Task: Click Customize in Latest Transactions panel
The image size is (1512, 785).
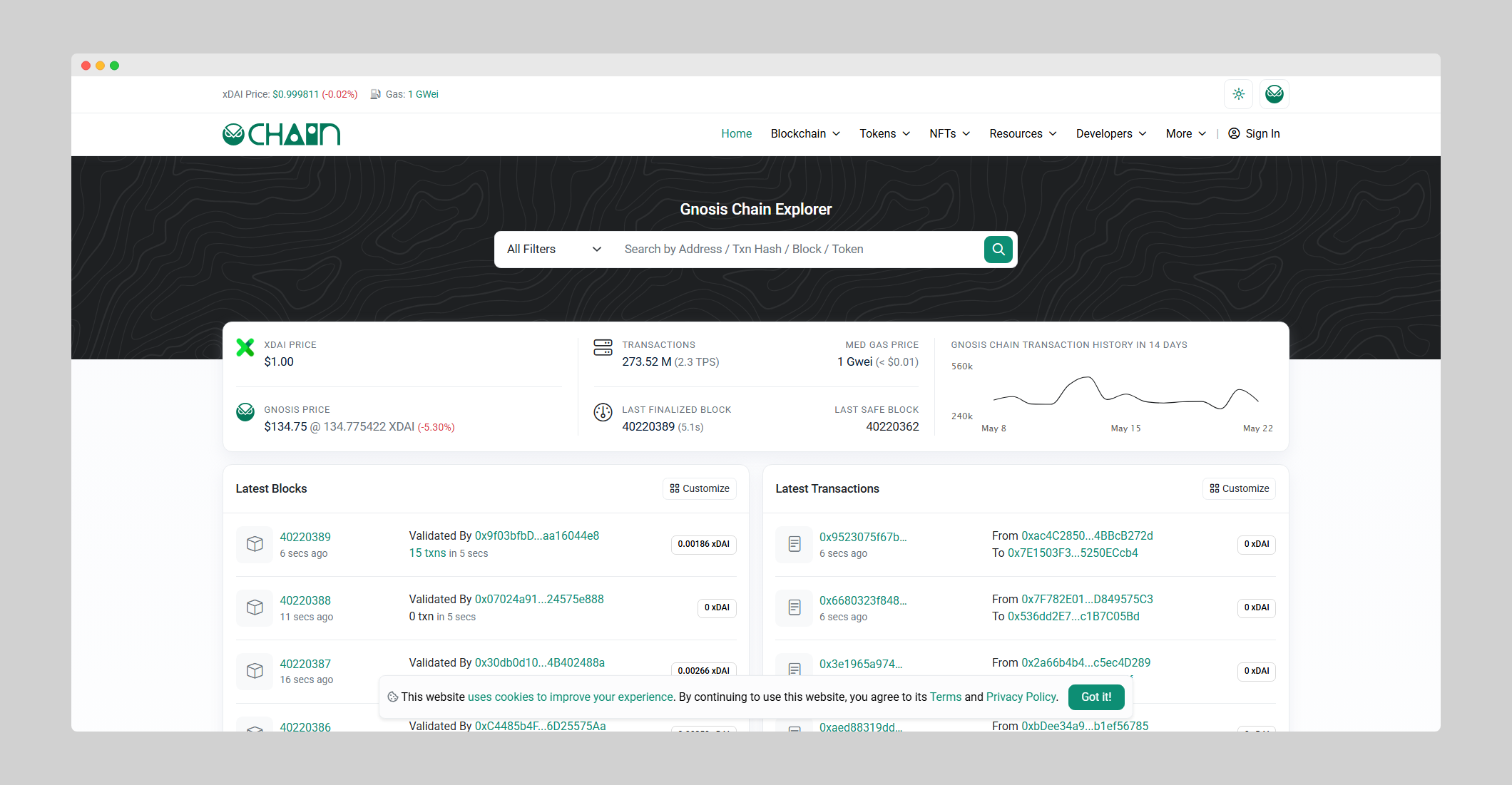Action: pyautogui.click(x=1239, y=488)
